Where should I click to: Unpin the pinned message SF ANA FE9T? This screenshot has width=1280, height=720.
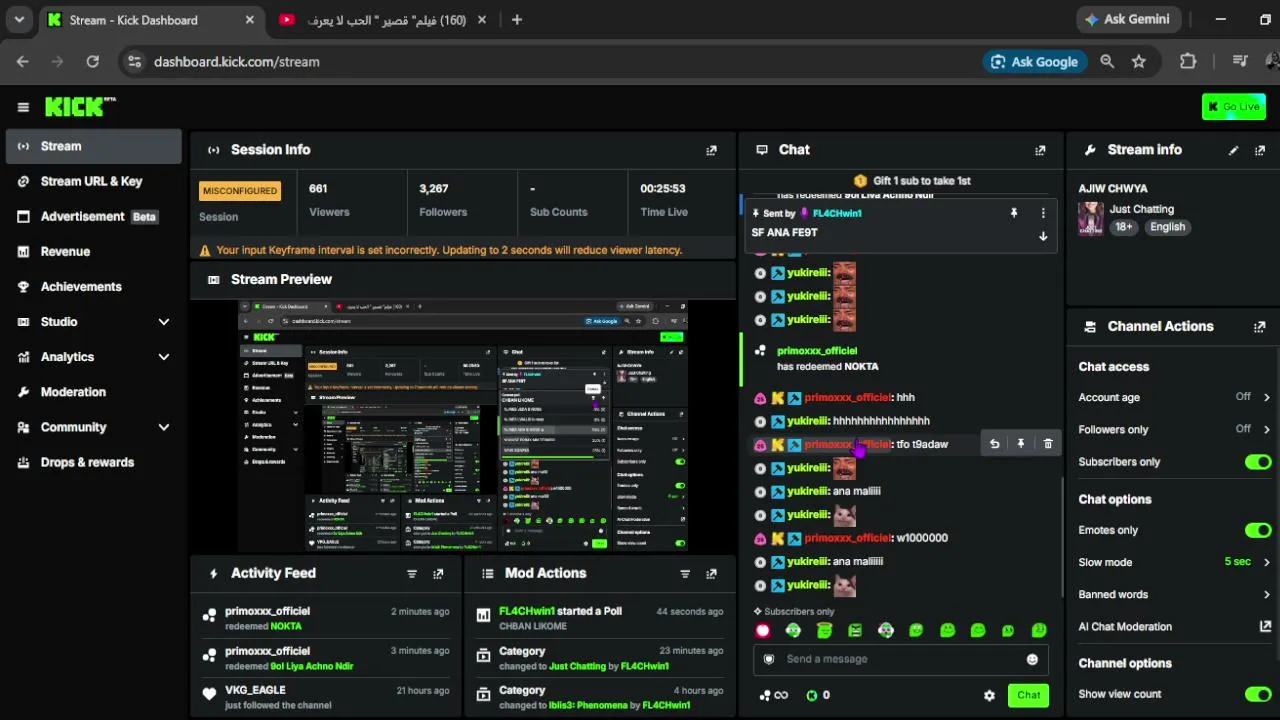coord(1014,213)
